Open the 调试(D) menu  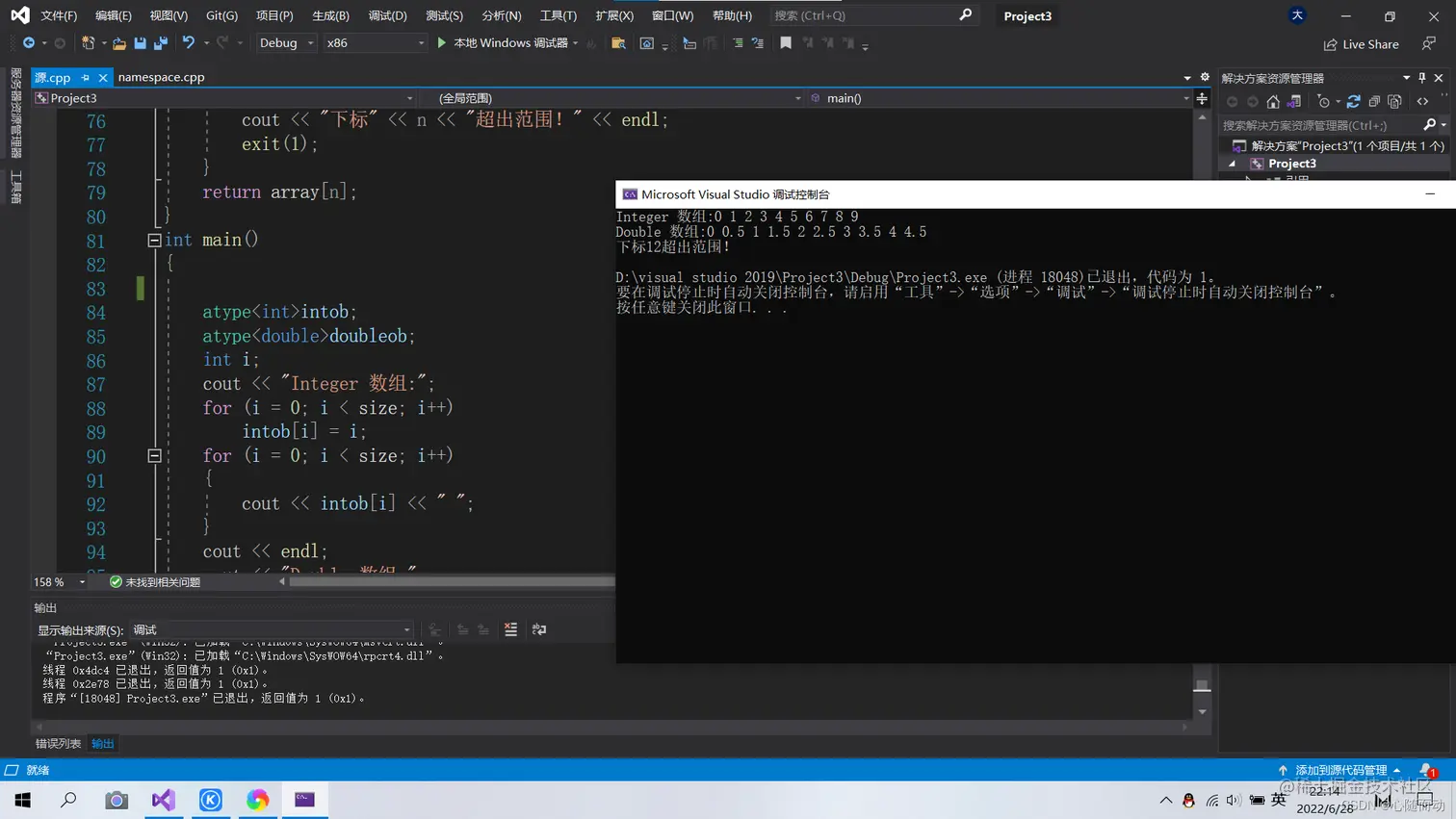[387, 15]
